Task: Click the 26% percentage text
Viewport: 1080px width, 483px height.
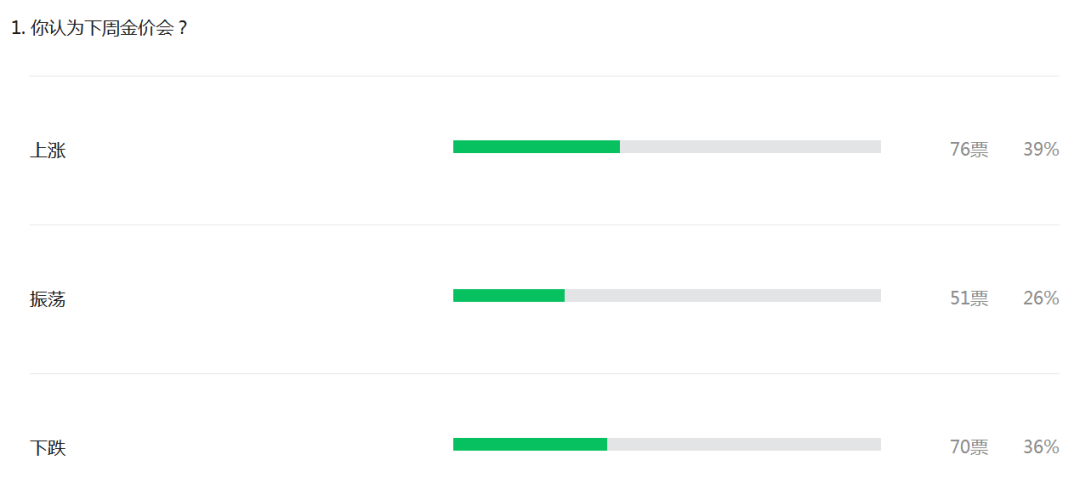Action: point(1041,298)
